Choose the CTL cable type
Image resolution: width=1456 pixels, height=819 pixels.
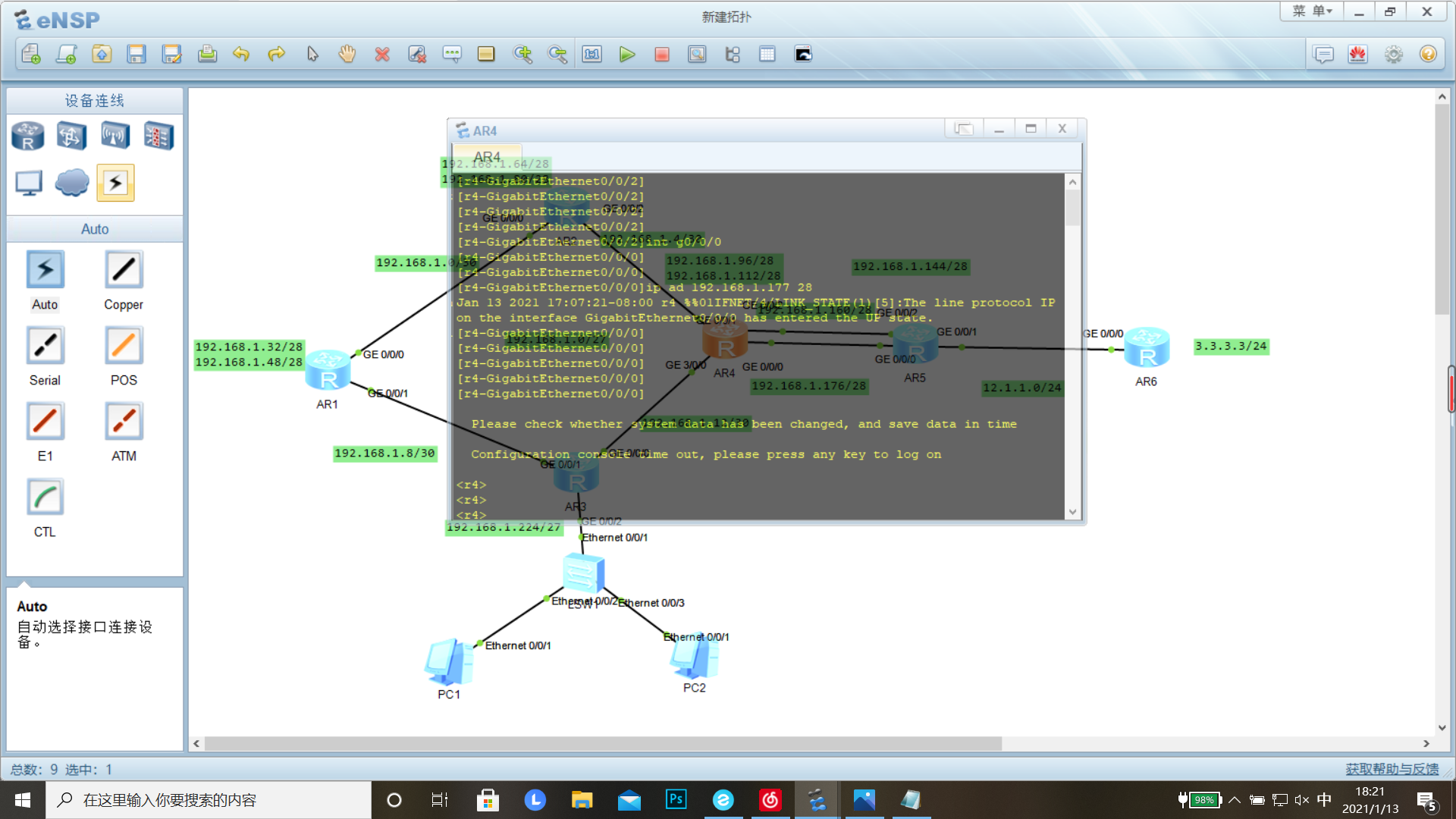tap(45, 497)
